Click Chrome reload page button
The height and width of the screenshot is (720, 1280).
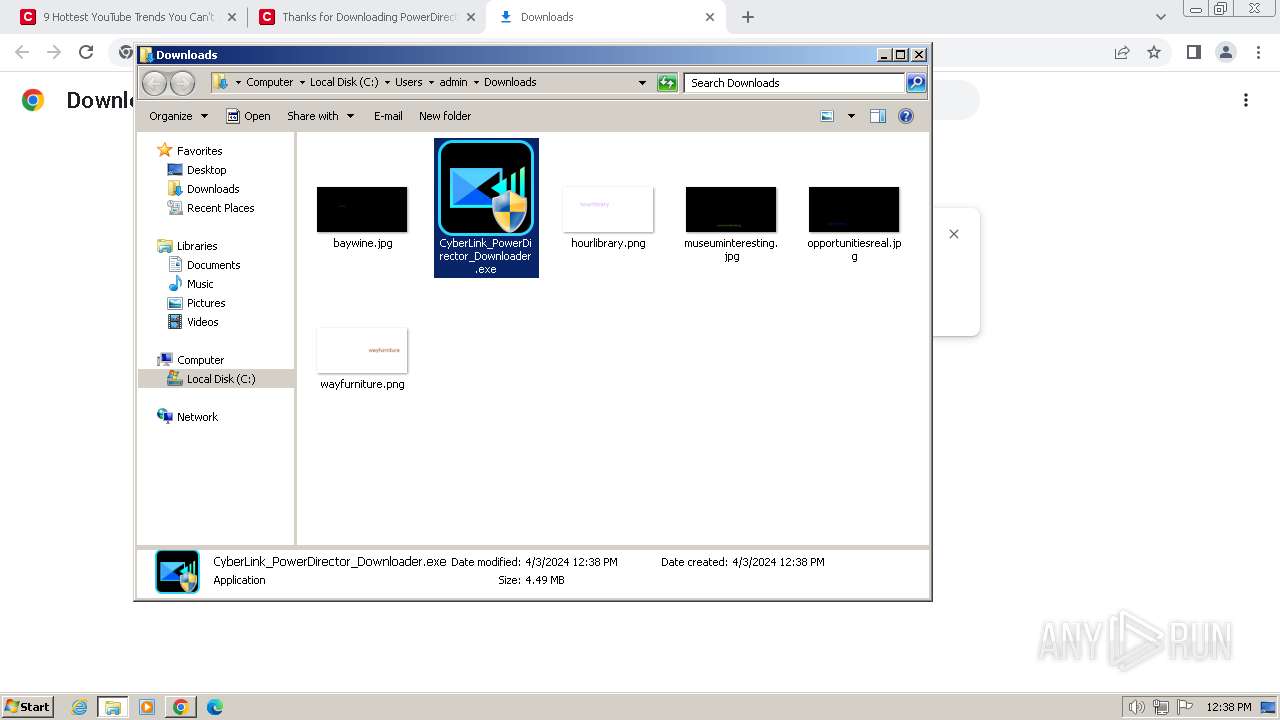[x=86, y=52]
